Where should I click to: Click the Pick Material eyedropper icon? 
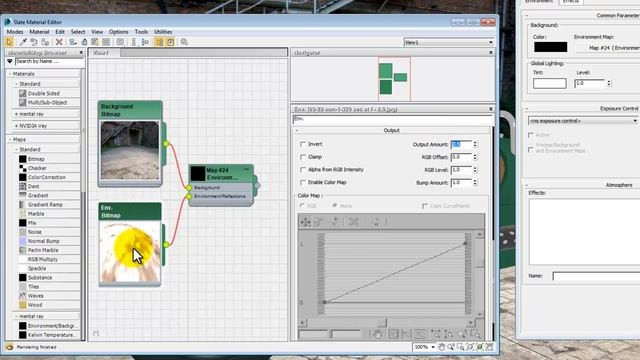(x=23, y=42)
